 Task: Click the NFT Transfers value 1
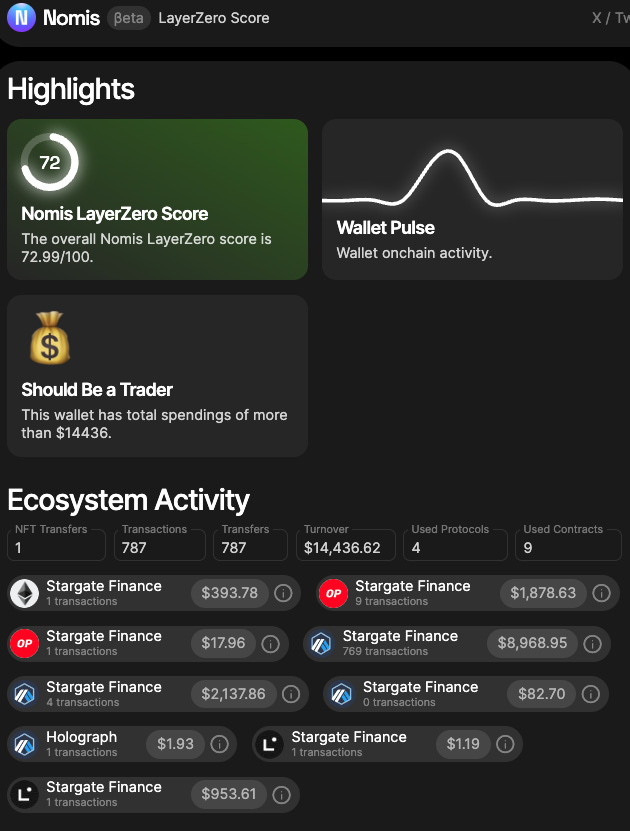(19, 547)
